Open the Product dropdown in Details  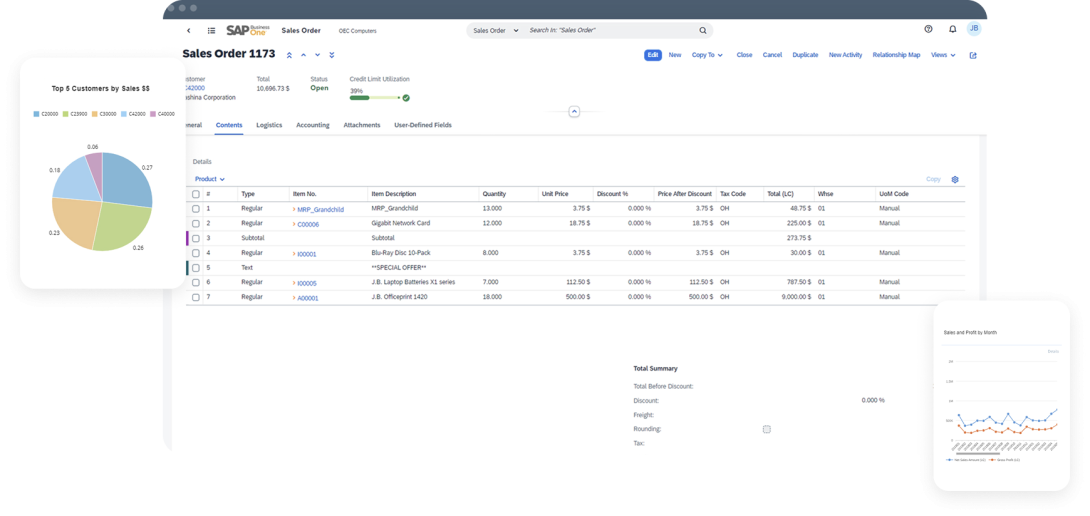pos(210,179)
